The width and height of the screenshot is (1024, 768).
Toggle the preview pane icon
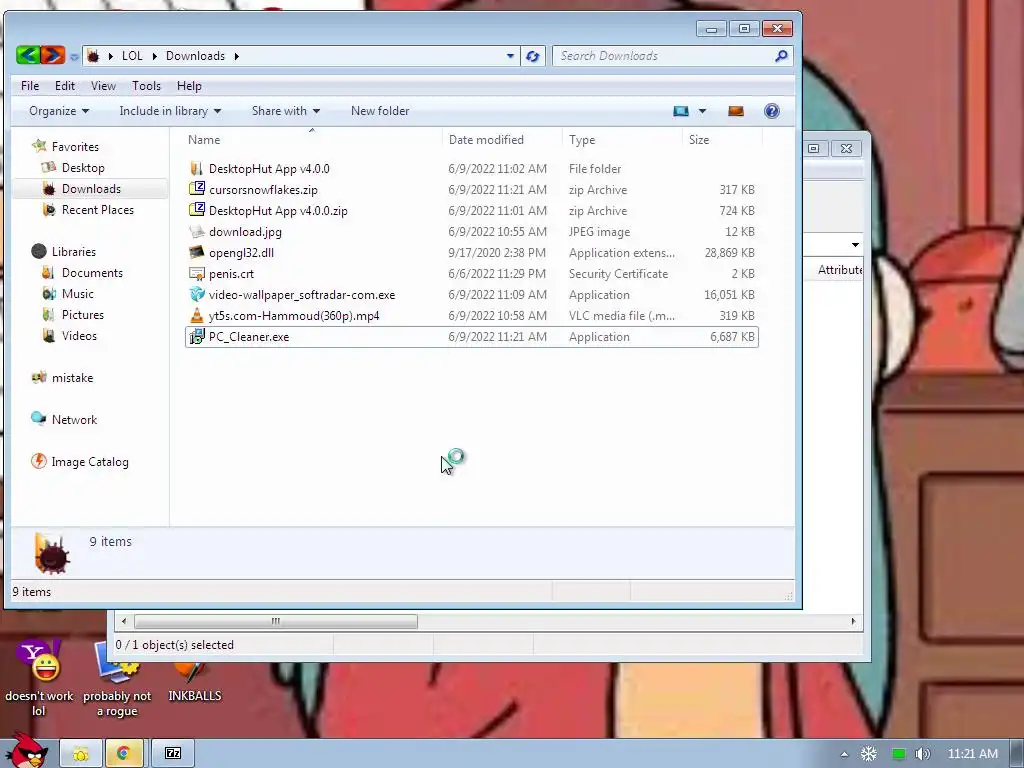click(x=736, y=111)
